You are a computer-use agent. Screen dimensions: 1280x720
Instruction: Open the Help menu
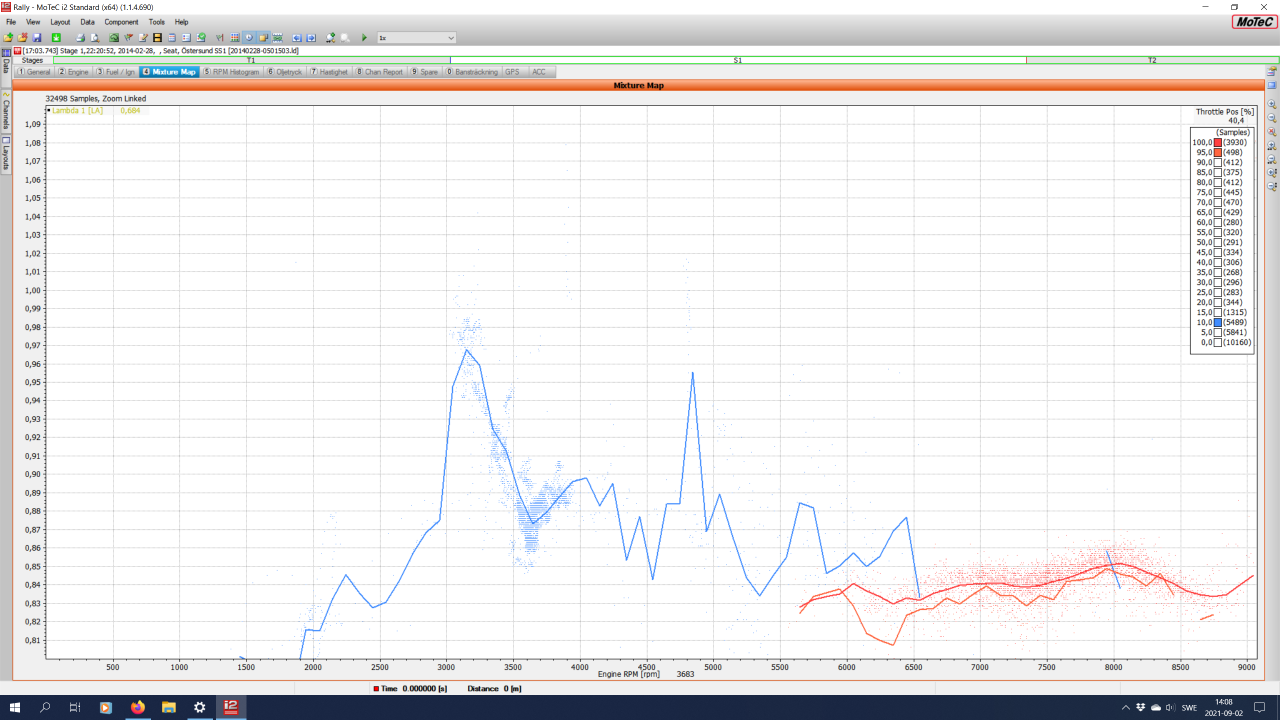pos(181,21)
